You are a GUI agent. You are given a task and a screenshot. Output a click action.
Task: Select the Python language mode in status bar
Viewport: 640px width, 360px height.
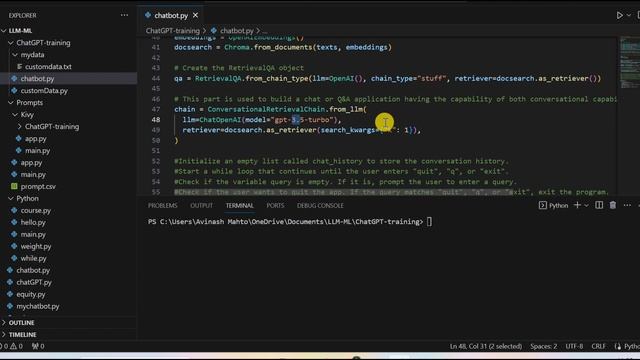tap(631, 347)
